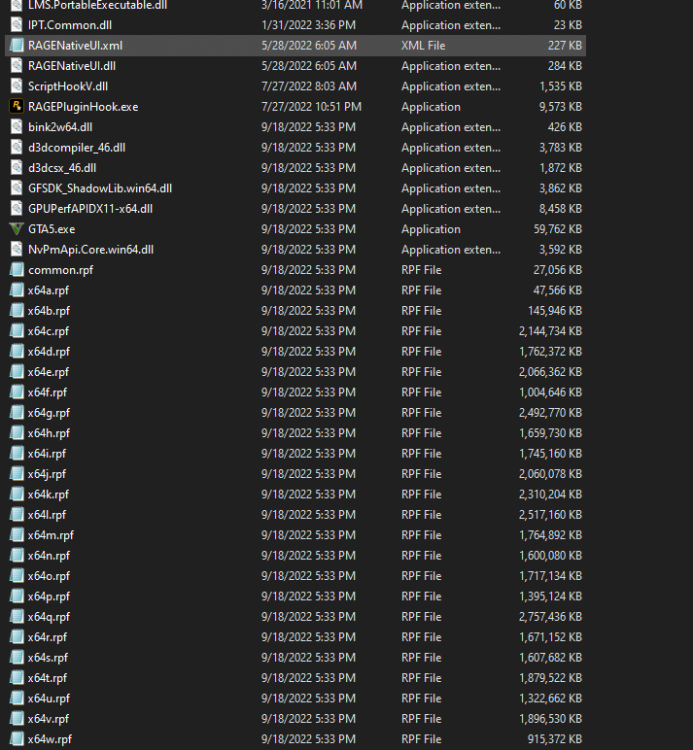
Task: Select the file name x64p.rpf
Action: 49,596
